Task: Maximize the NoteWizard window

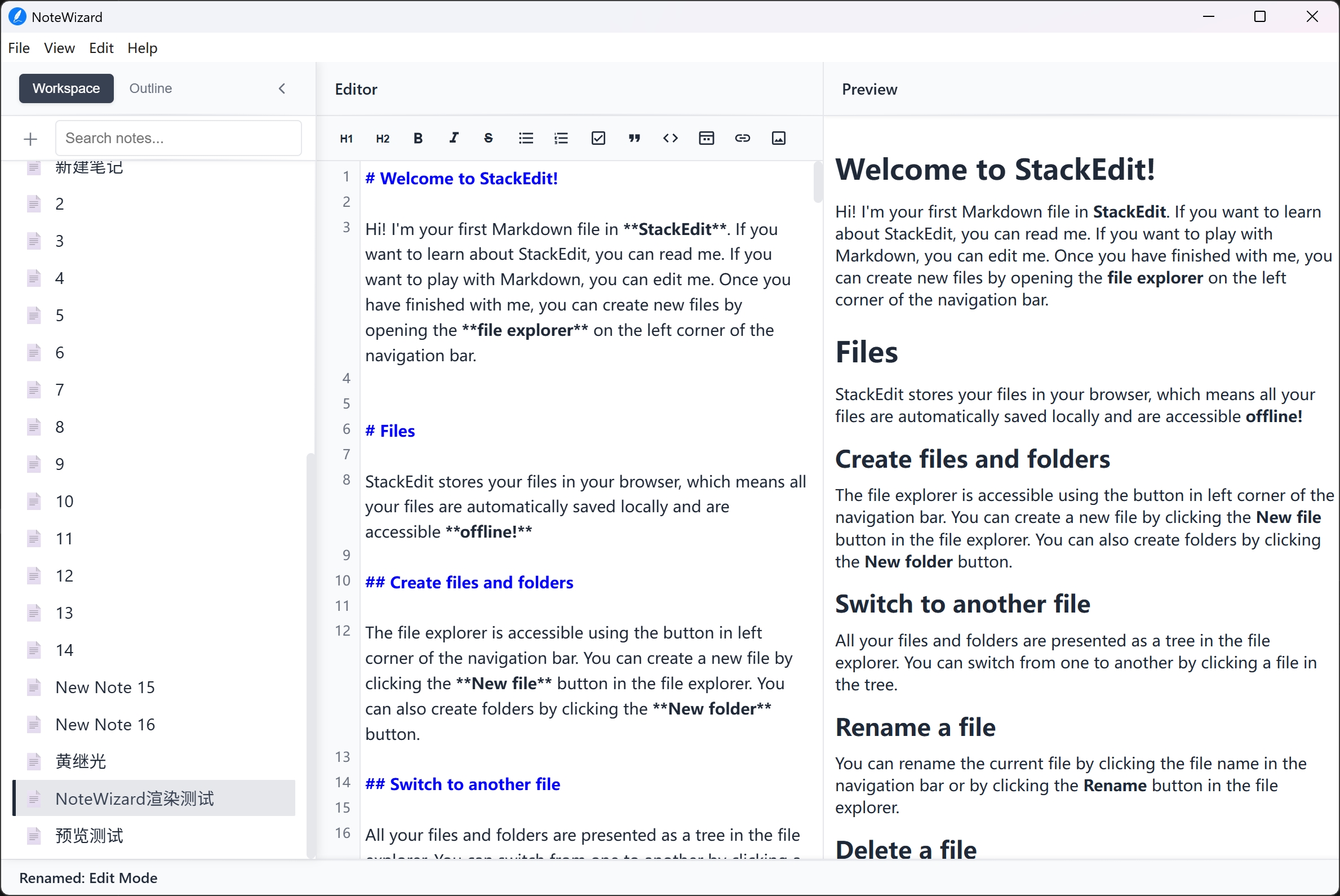Action: (1260, 16)
